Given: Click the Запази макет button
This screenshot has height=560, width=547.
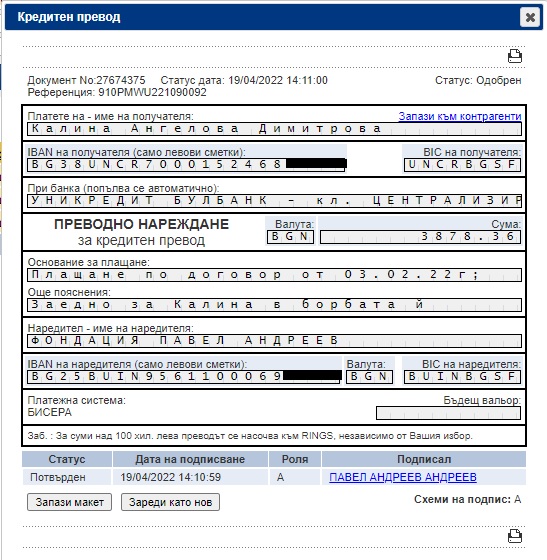Looking at the screenshot, I should coord(70,502).
